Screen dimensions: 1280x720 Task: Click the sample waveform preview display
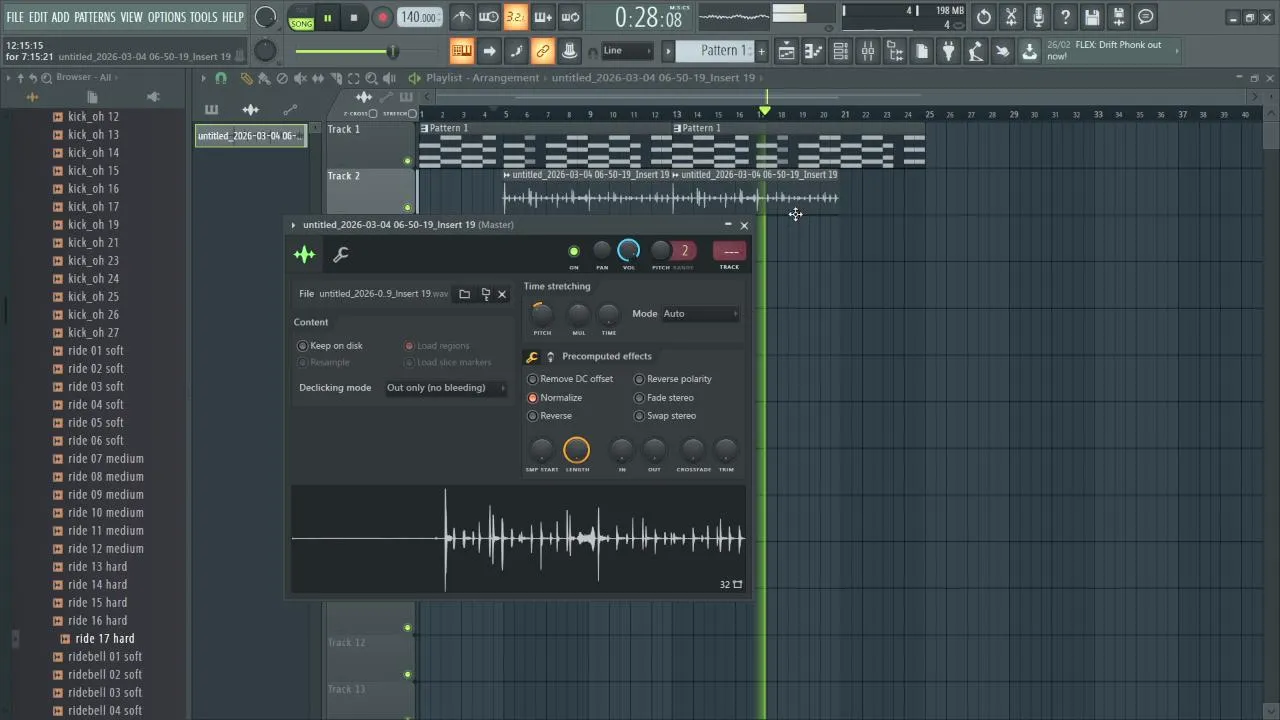(x=518, y=539)
